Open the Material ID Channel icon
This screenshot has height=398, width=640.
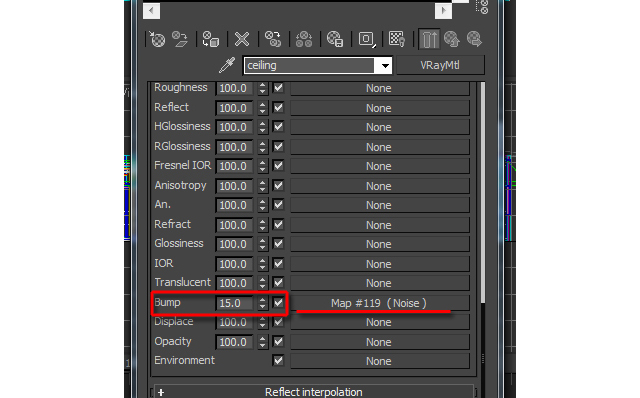click(x=367, y=40)
